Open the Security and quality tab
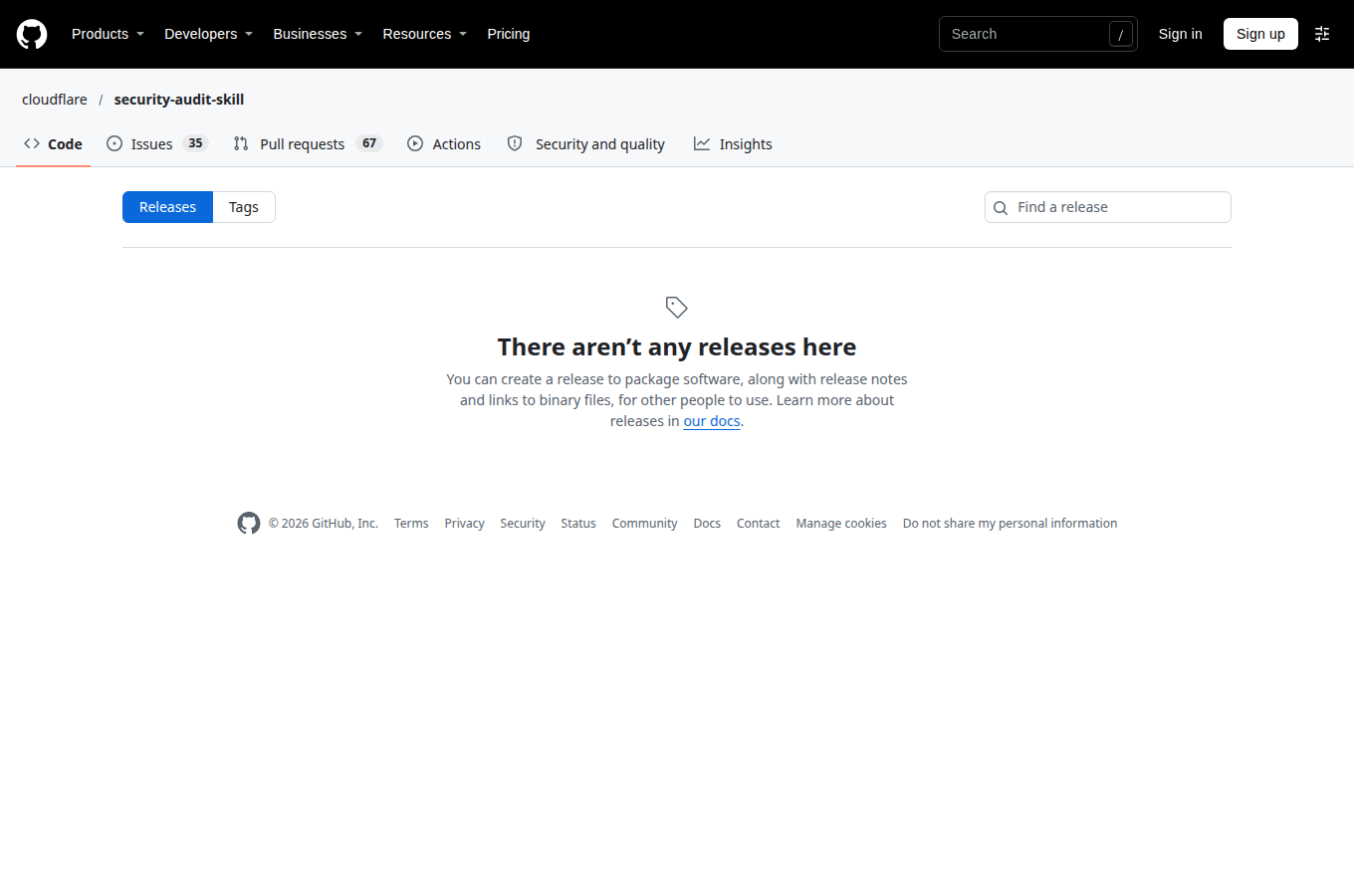 (585, 144)
